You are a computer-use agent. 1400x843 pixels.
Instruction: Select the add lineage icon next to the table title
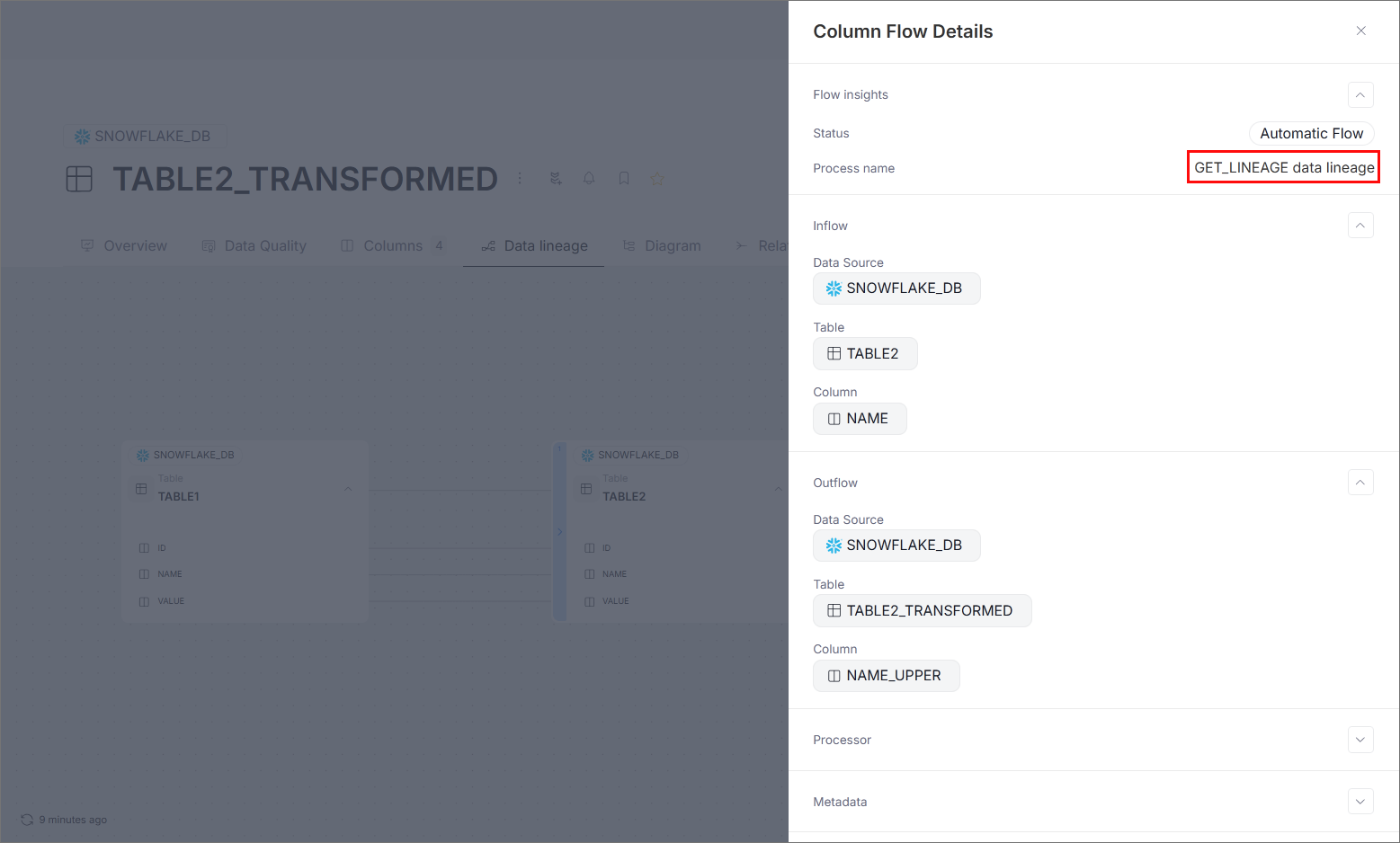(555, 178)
